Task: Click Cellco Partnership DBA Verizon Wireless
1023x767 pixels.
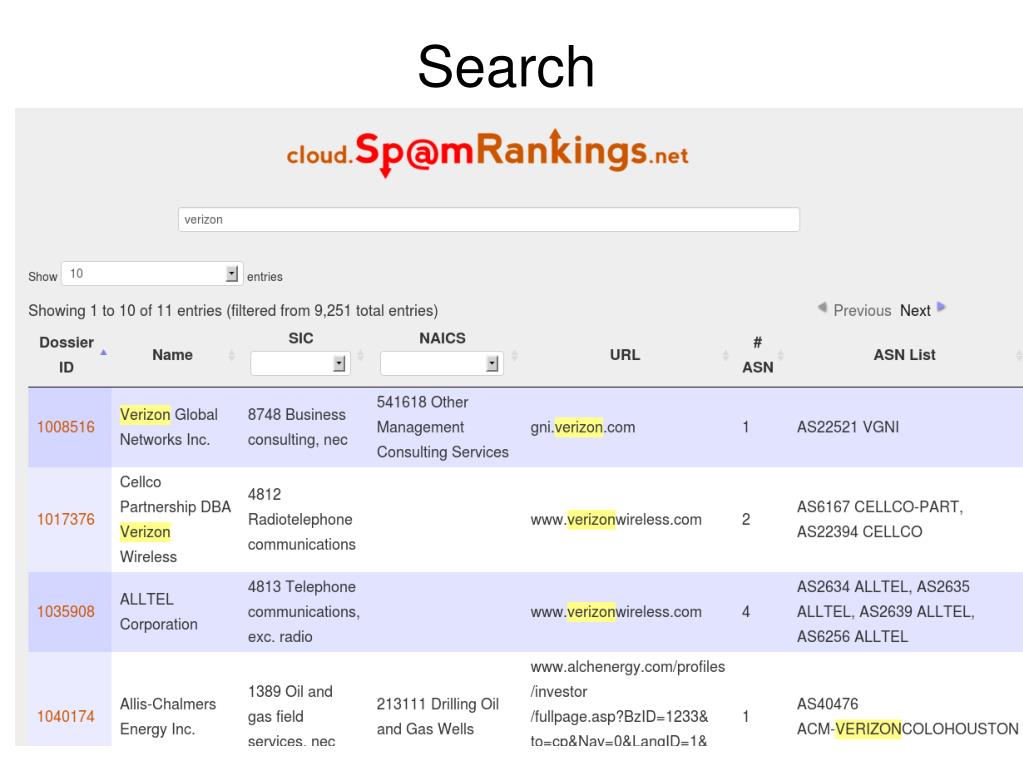Action: [176, 519]
